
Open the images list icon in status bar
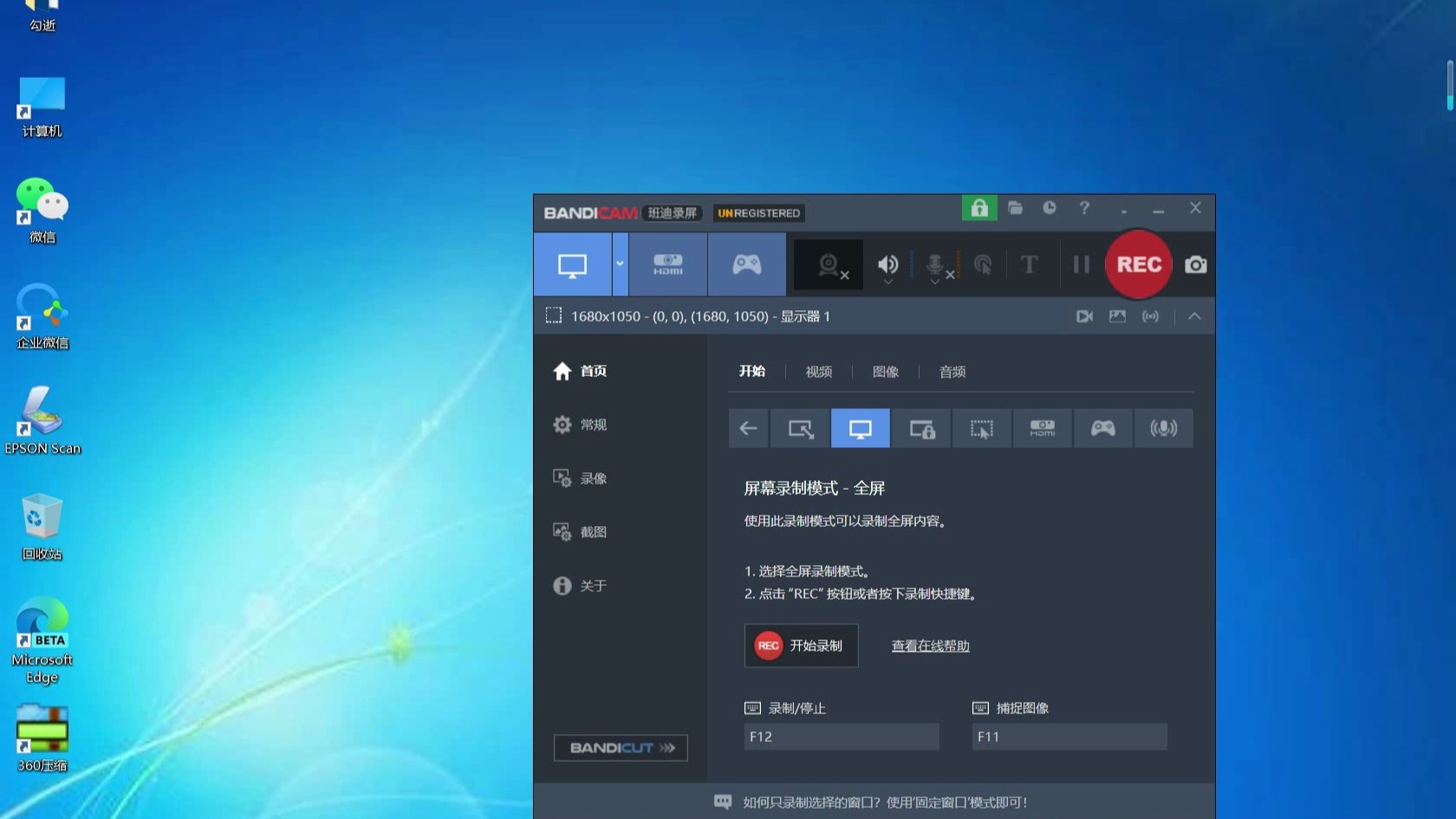[x=1117, y=316]
